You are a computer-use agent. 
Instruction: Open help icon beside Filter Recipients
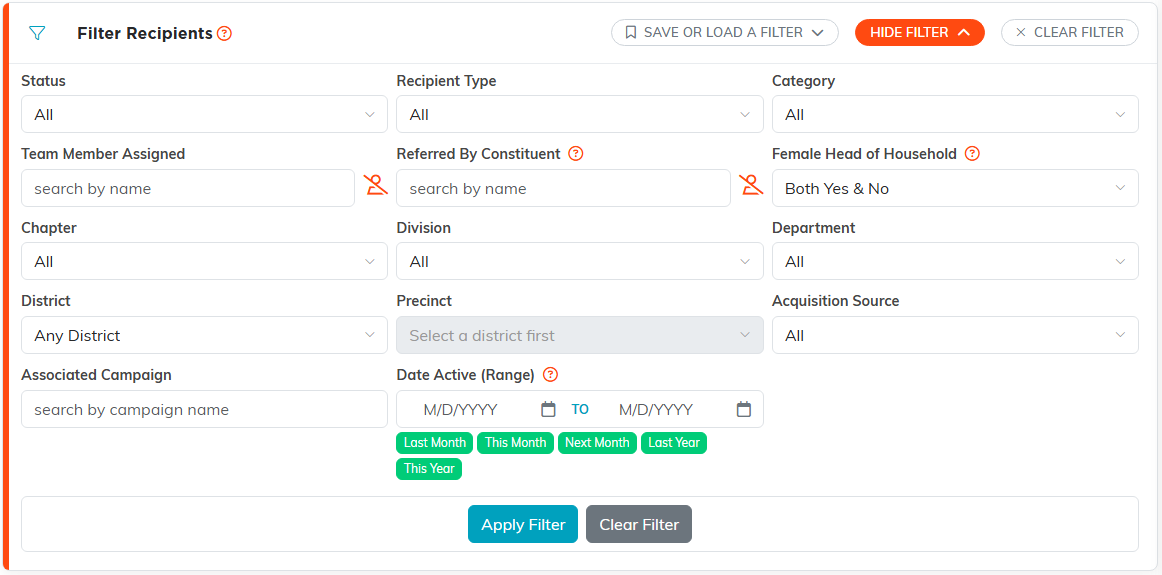pyautogui.click(x=225, y=33)
